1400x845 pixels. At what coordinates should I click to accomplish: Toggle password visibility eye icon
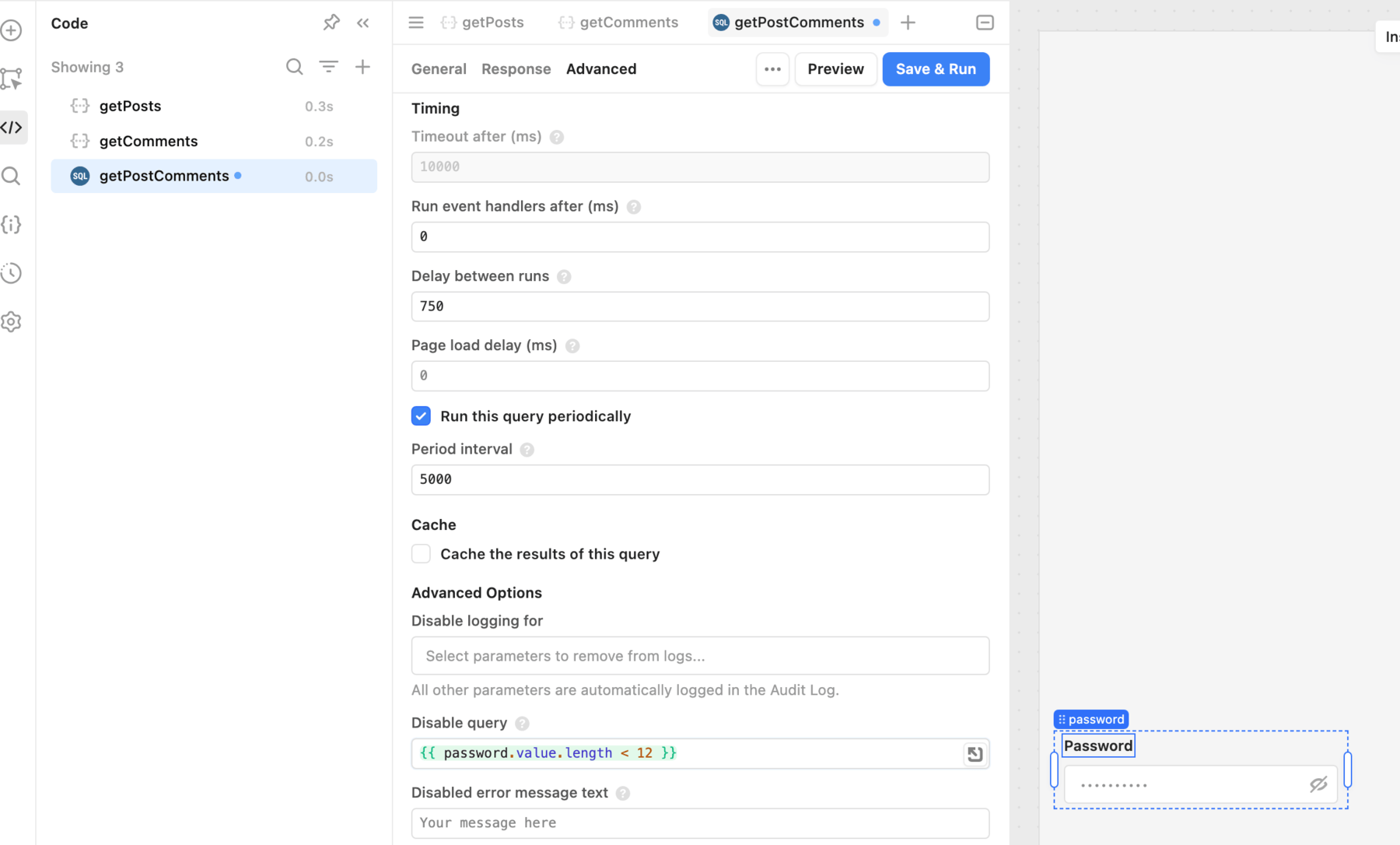click(1318, 784)
